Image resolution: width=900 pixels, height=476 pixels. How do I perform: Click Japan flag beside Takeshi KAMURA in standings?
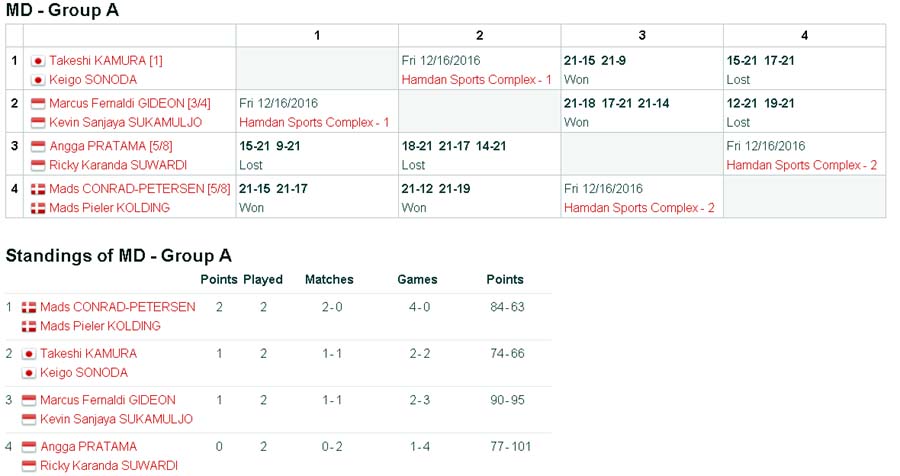(x=29, y=354)
